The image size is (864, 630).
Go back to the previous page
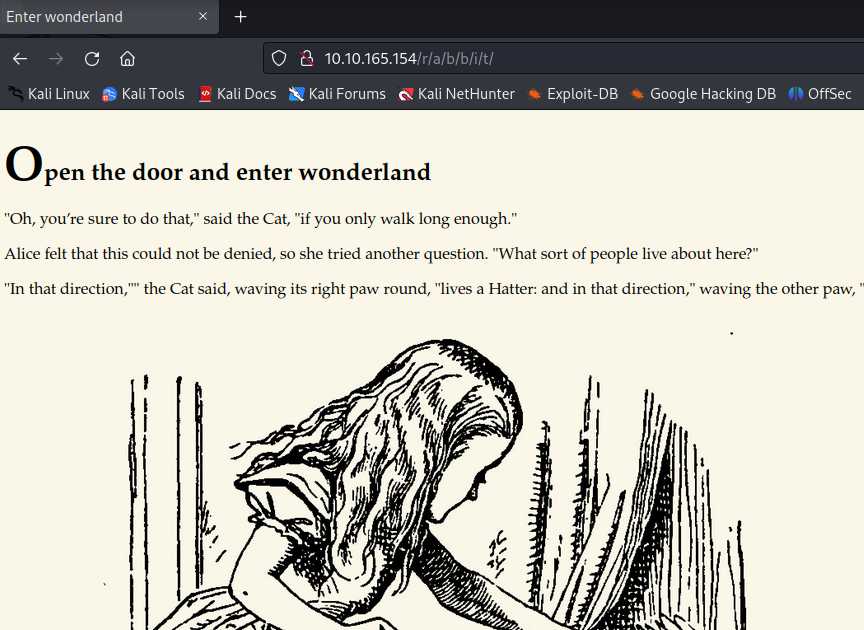point(20,58)
